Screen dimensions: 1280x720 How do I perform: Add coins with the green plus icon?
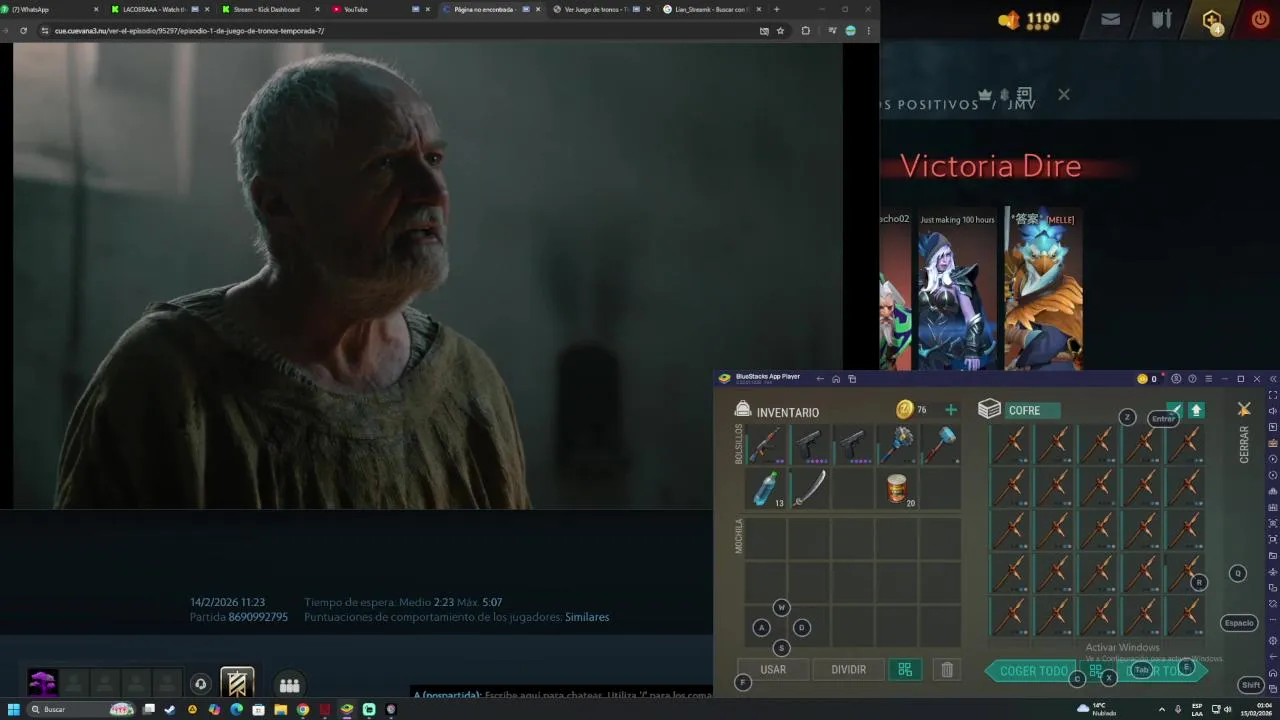(951, 410)
